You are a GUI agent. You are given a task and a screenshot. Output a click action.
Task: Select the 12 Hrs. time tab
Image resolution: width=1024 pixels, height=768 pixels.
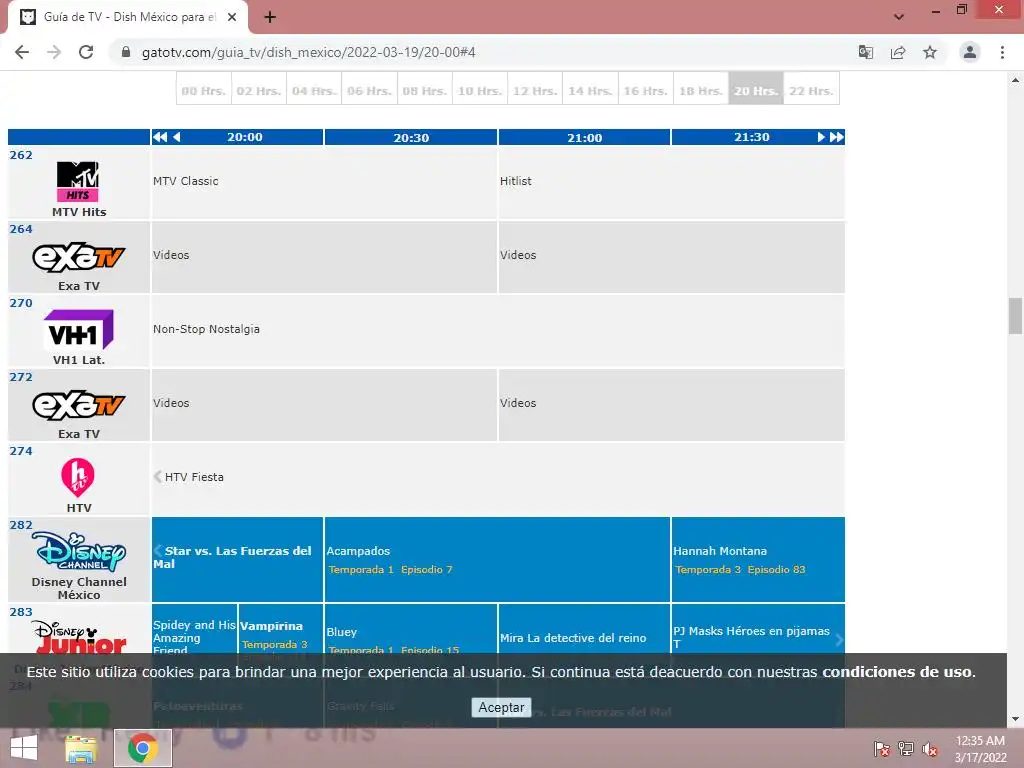(535, 91)
